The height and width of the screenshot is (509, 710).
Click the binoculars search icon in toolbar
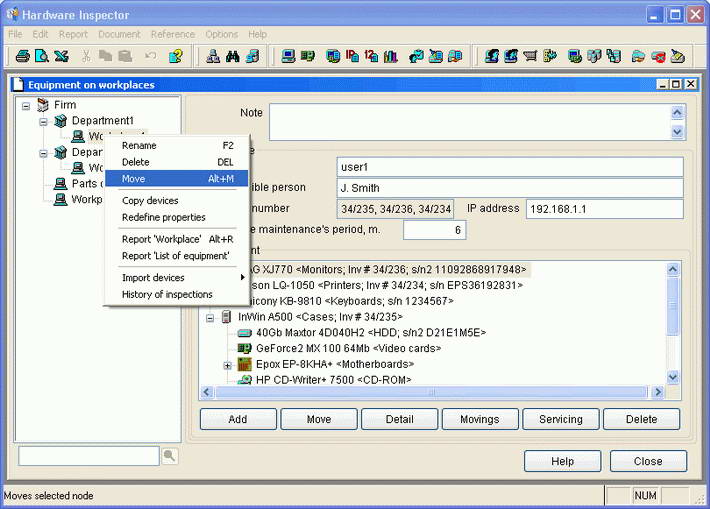(x=232, y=56)
